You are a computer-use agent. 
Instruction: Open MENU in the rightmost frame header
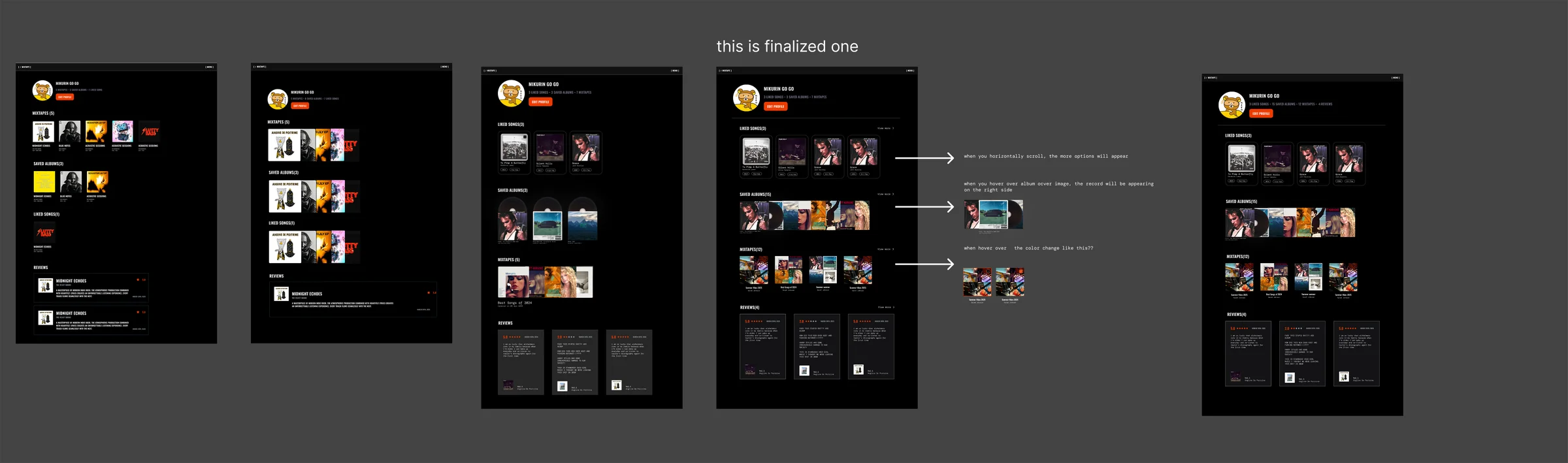1396,78
